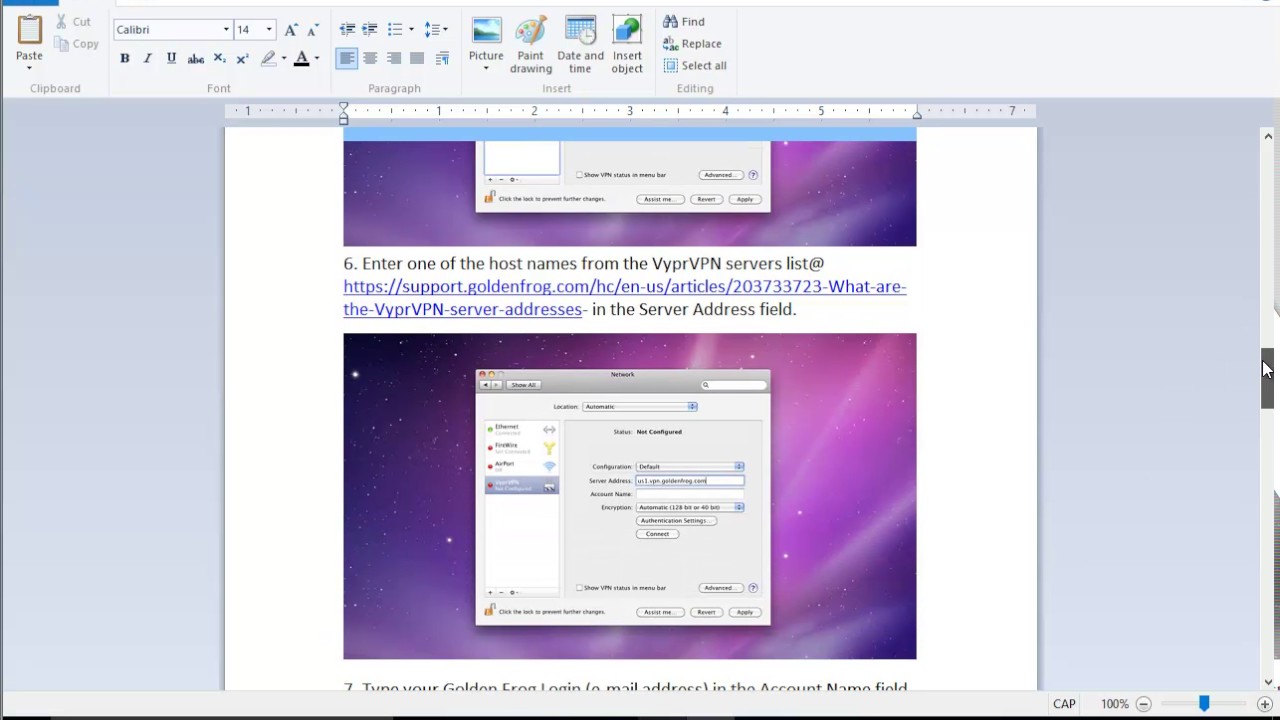Click the 100% zoom level text
The width and height of the screenshot is (1280, 720).
coord(1115,704)
